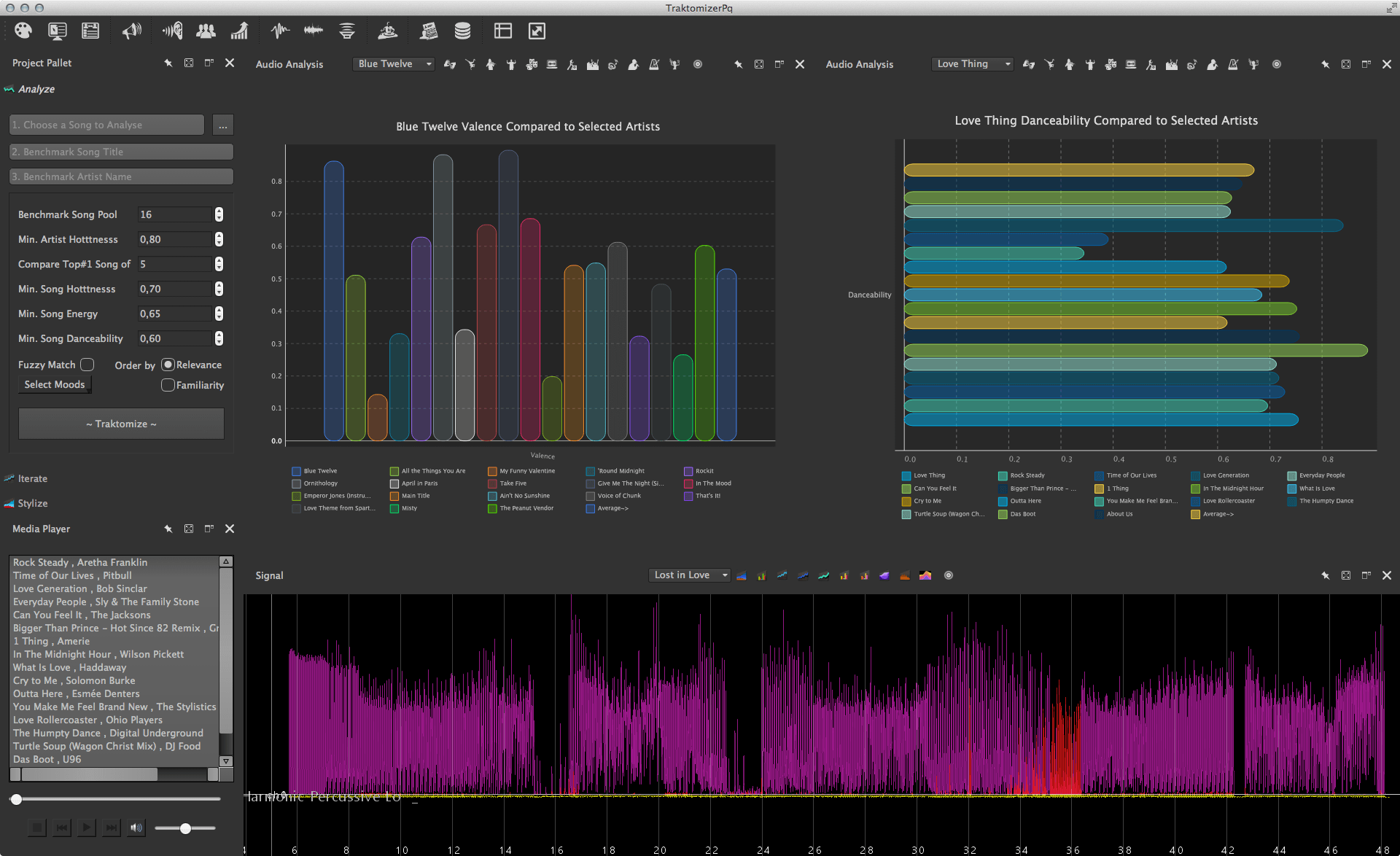The image size is (1400, 856).
Task: Open the Blue Twelve song dropdown
Action: pyautogui.click(x=394, y=64)
